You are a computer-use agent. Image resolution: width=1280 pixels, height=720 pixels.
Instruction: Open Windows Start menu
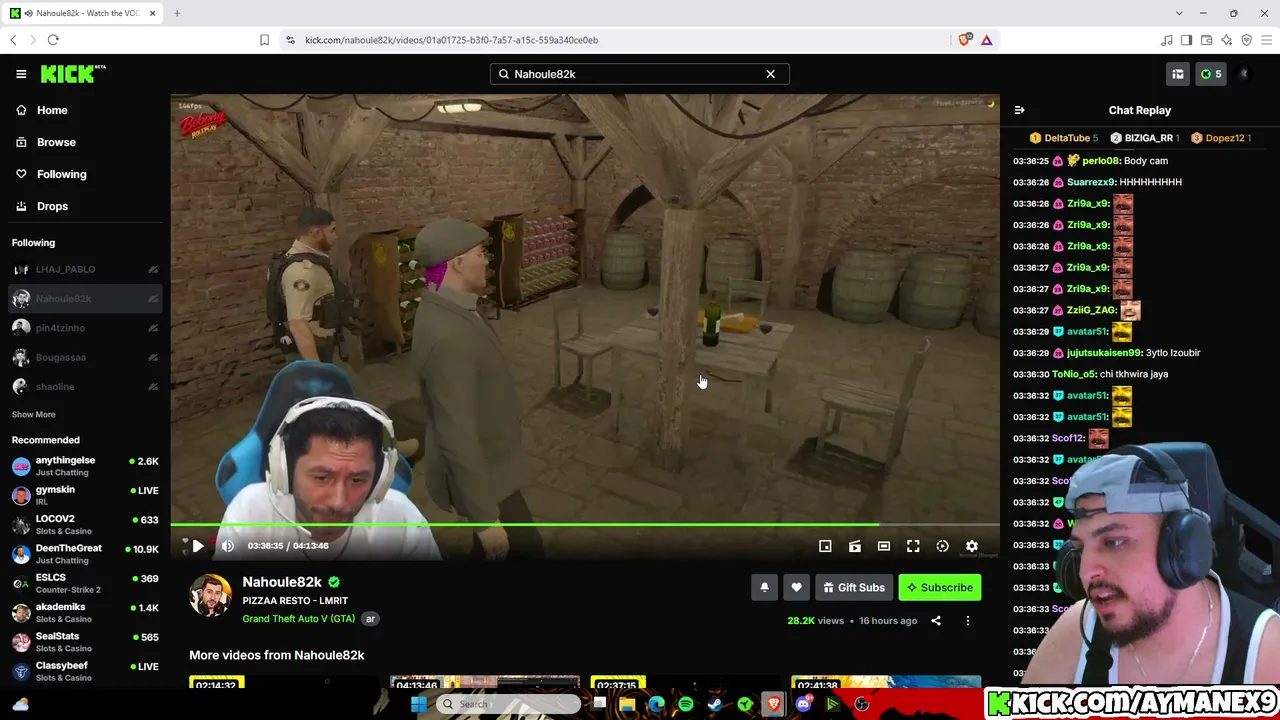[419, 704]
